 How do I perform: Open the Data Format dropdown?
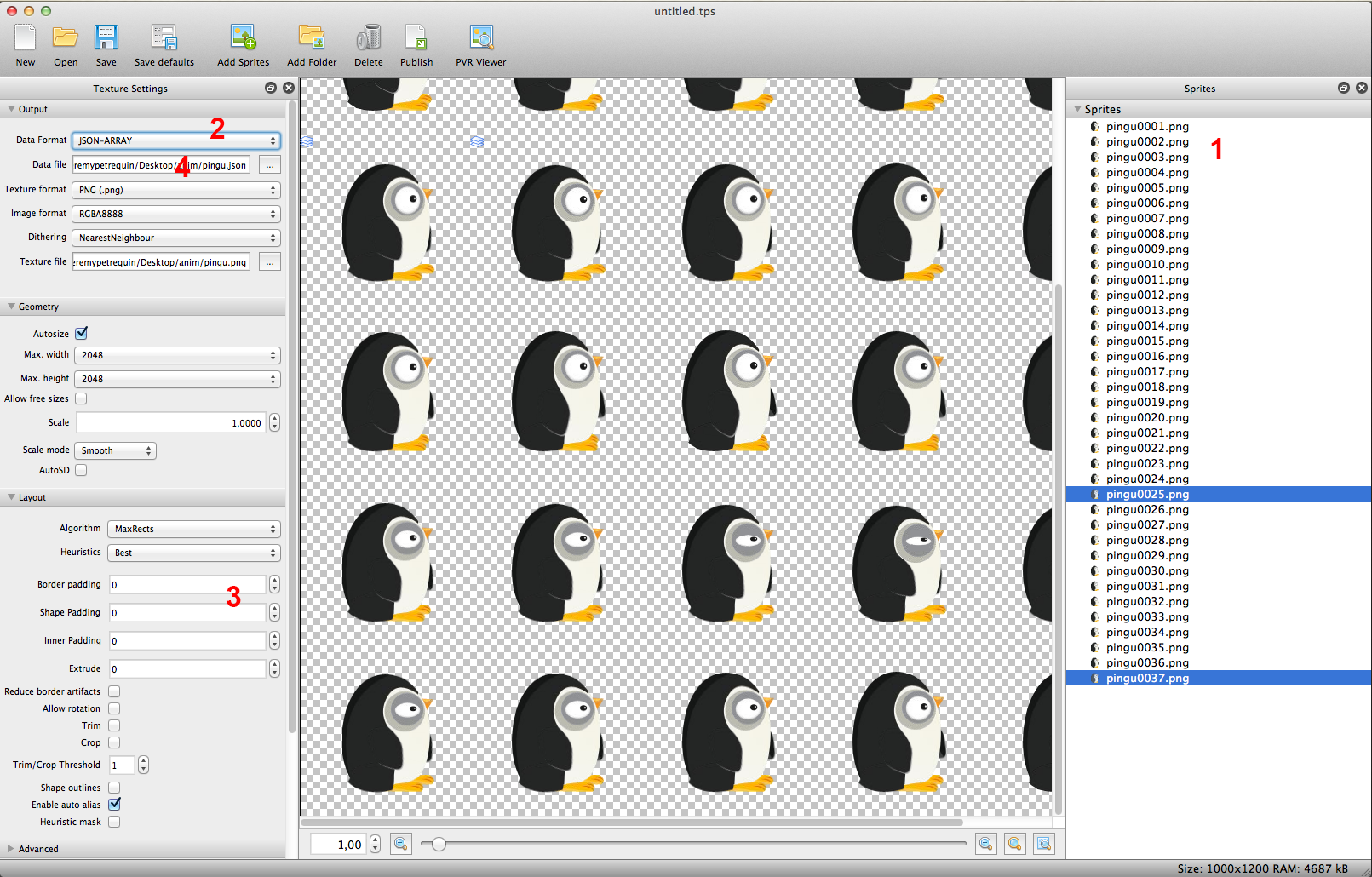175,140
